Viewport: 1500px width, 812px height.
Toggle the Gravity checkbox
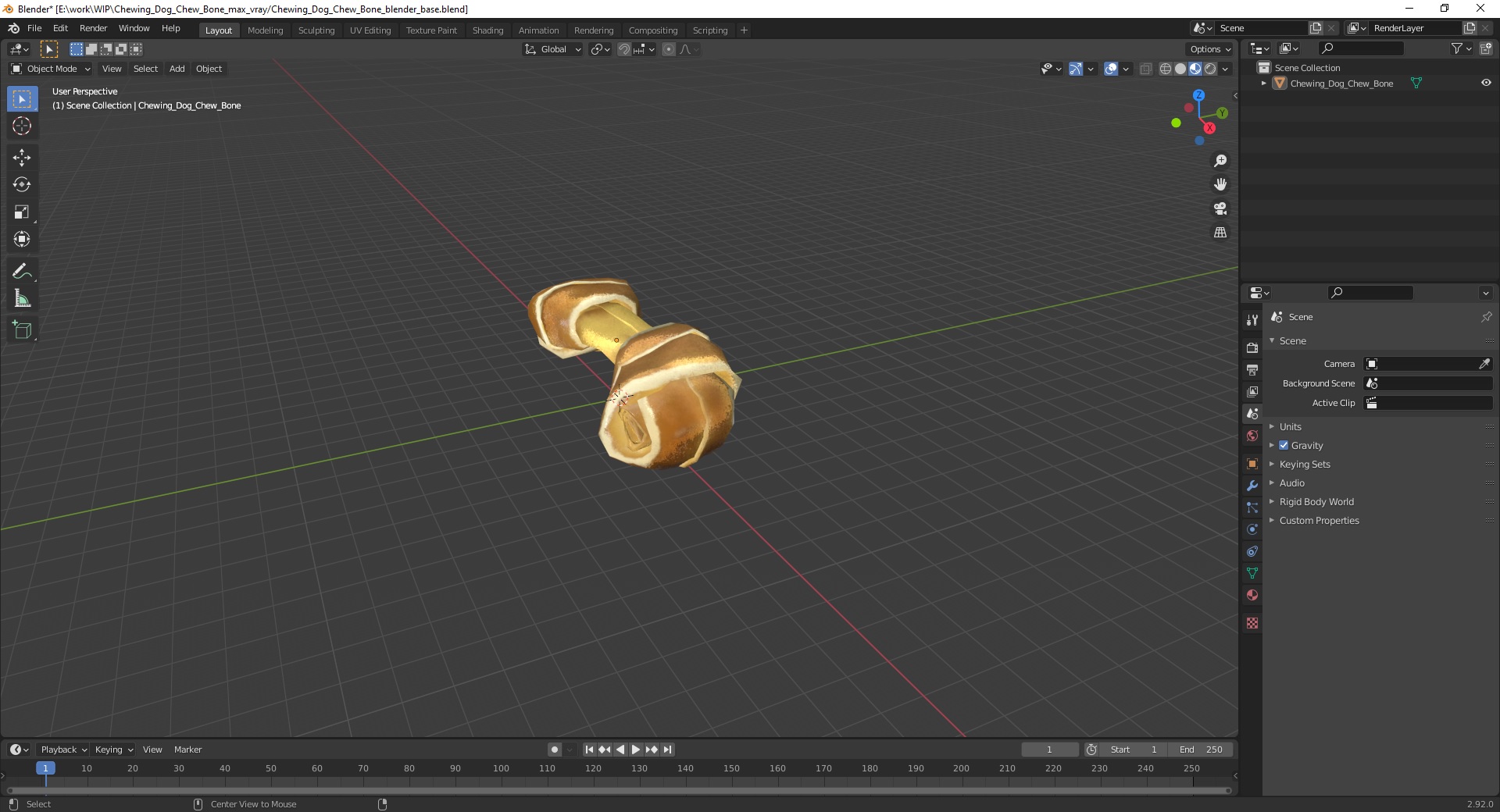(1284, 445)
